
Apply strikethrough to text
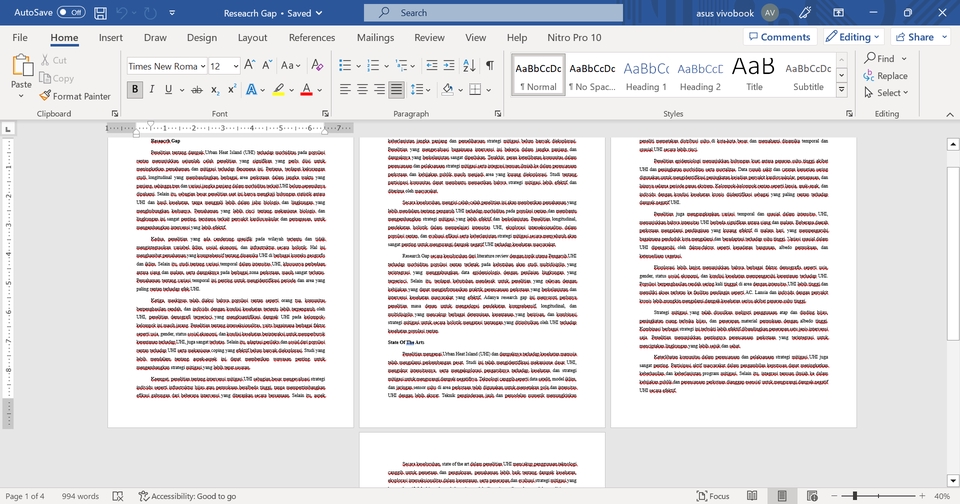pos(194,90)
